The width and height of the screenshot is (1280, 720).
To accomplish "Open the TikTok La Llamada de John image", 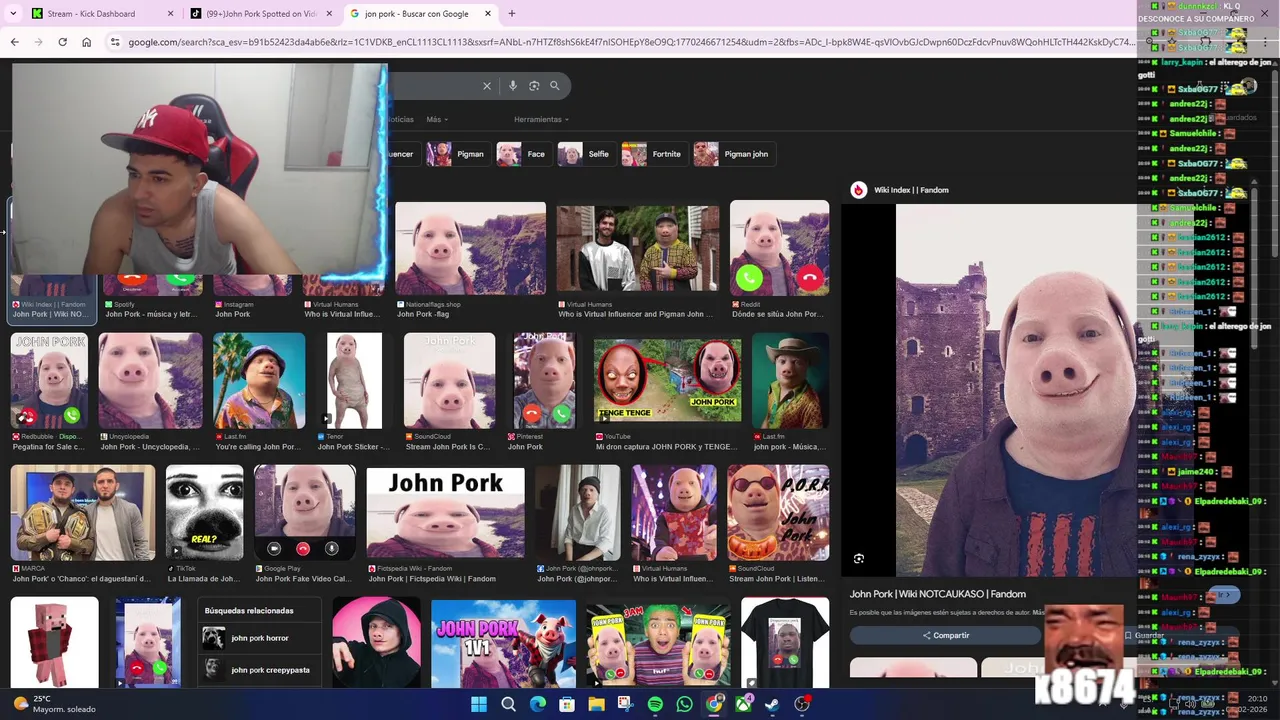I will [x=204, y=513].
